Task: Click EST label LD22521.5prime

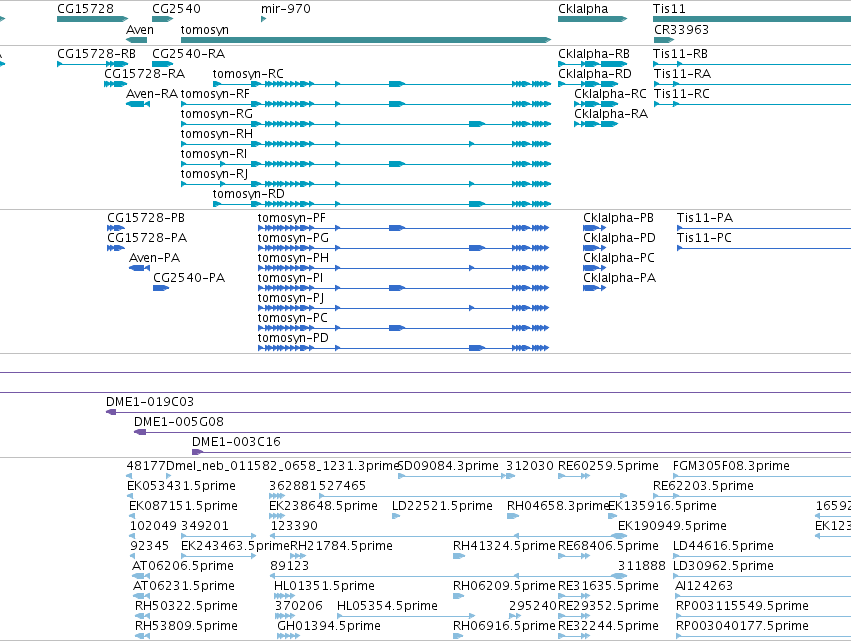Action: click(x=442, y=506)
